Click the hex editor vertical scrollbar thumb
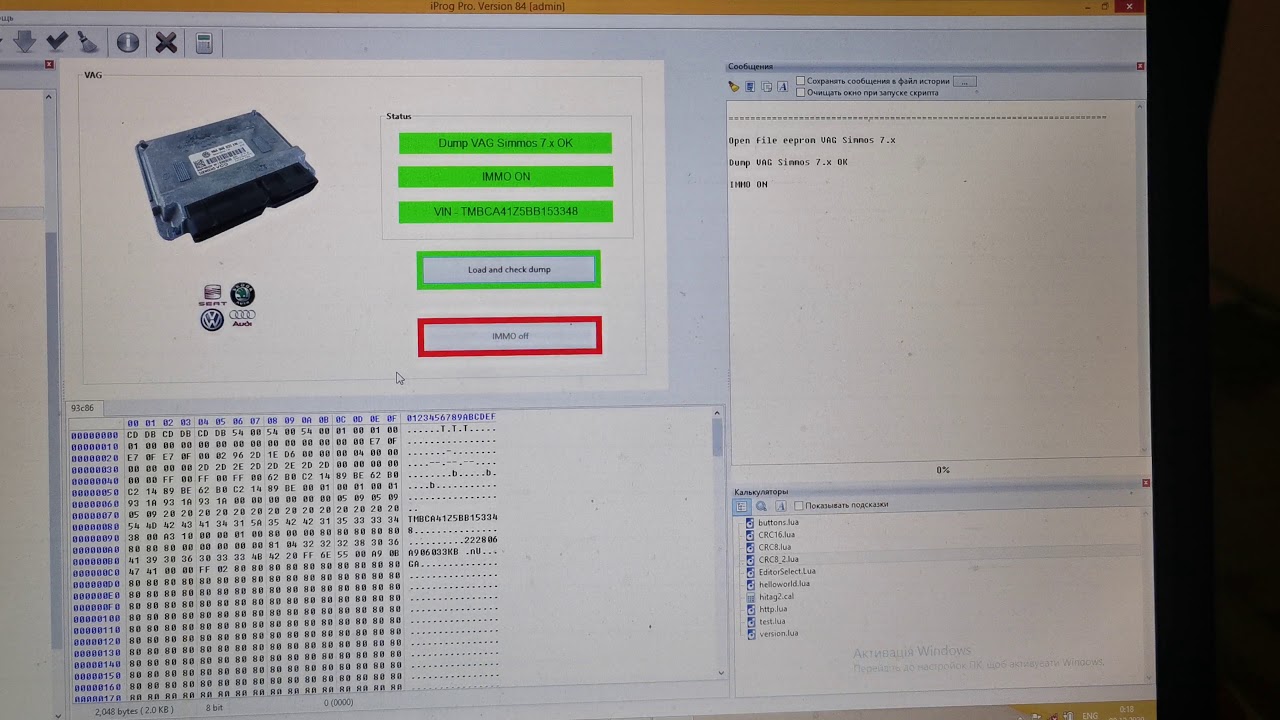 (x=717, y=437)
